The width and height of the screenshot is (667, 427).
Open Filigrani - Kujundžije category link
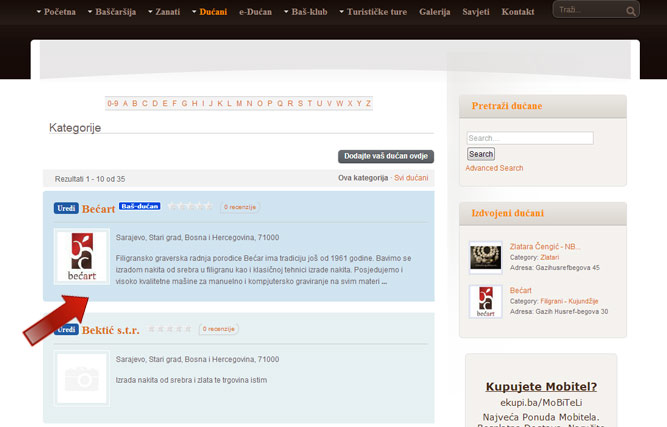coord(569,301)
